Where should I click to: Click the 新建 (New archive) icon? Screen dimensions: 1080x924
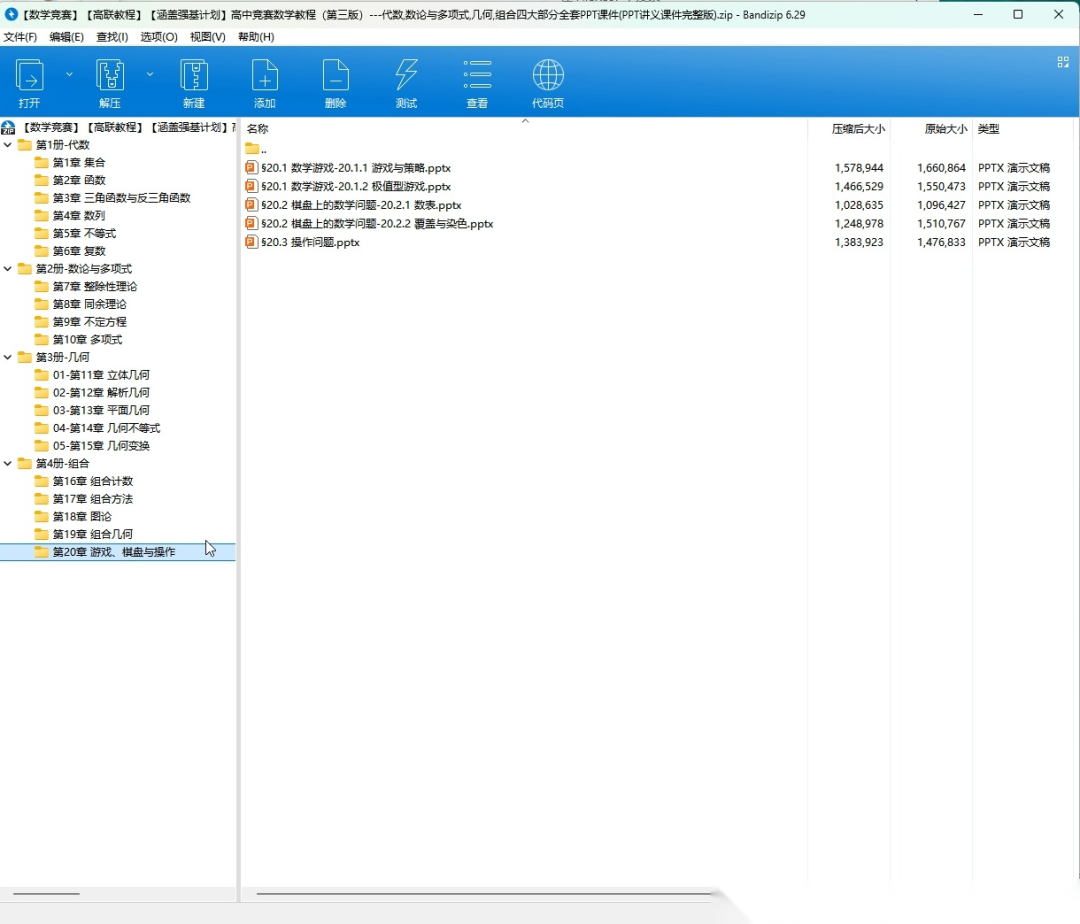pos(194,76)
